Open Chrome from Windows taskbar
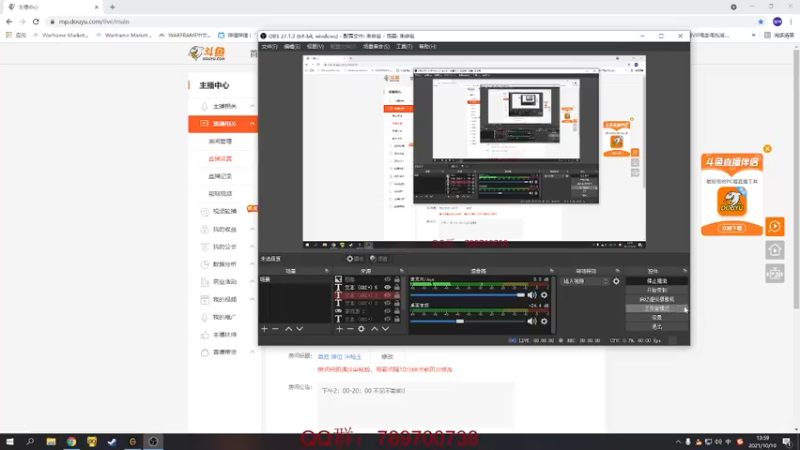Image resolution: width=800 pixels, height=450 pixels. coord(71,442)
